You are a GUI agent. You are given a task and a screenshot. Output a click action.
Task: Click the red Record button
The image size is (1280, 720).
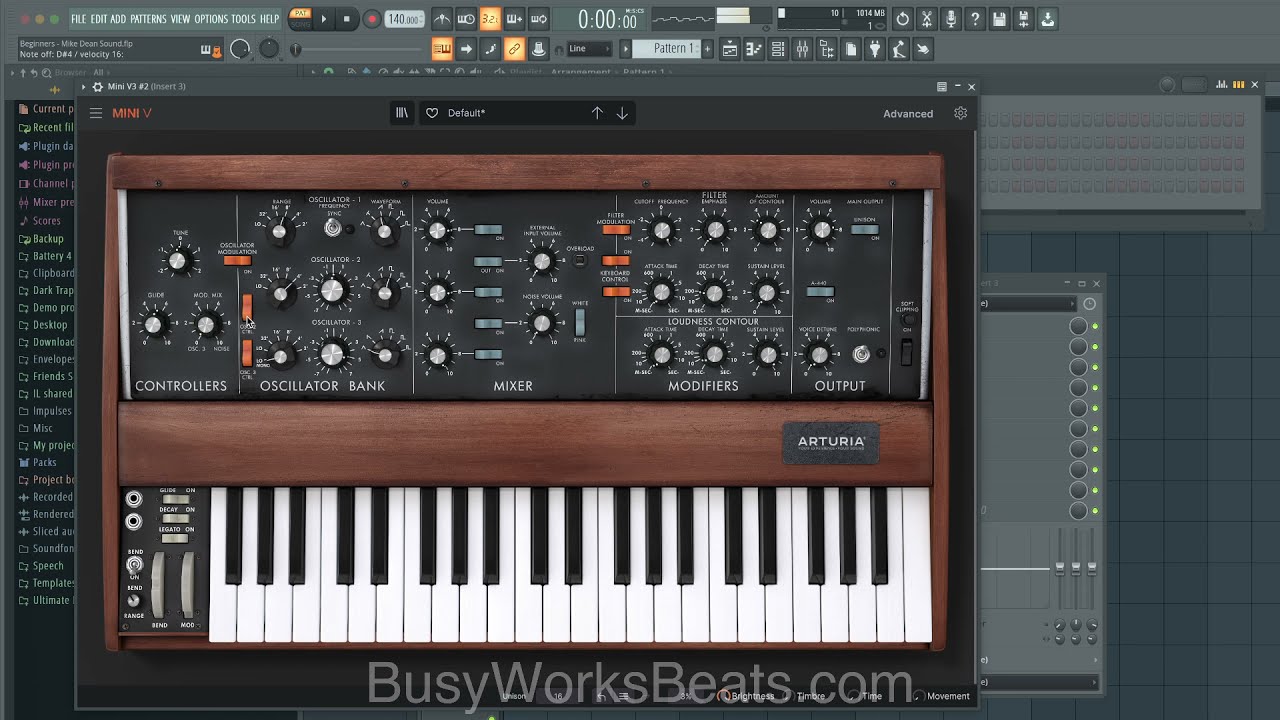click(371, 19)
